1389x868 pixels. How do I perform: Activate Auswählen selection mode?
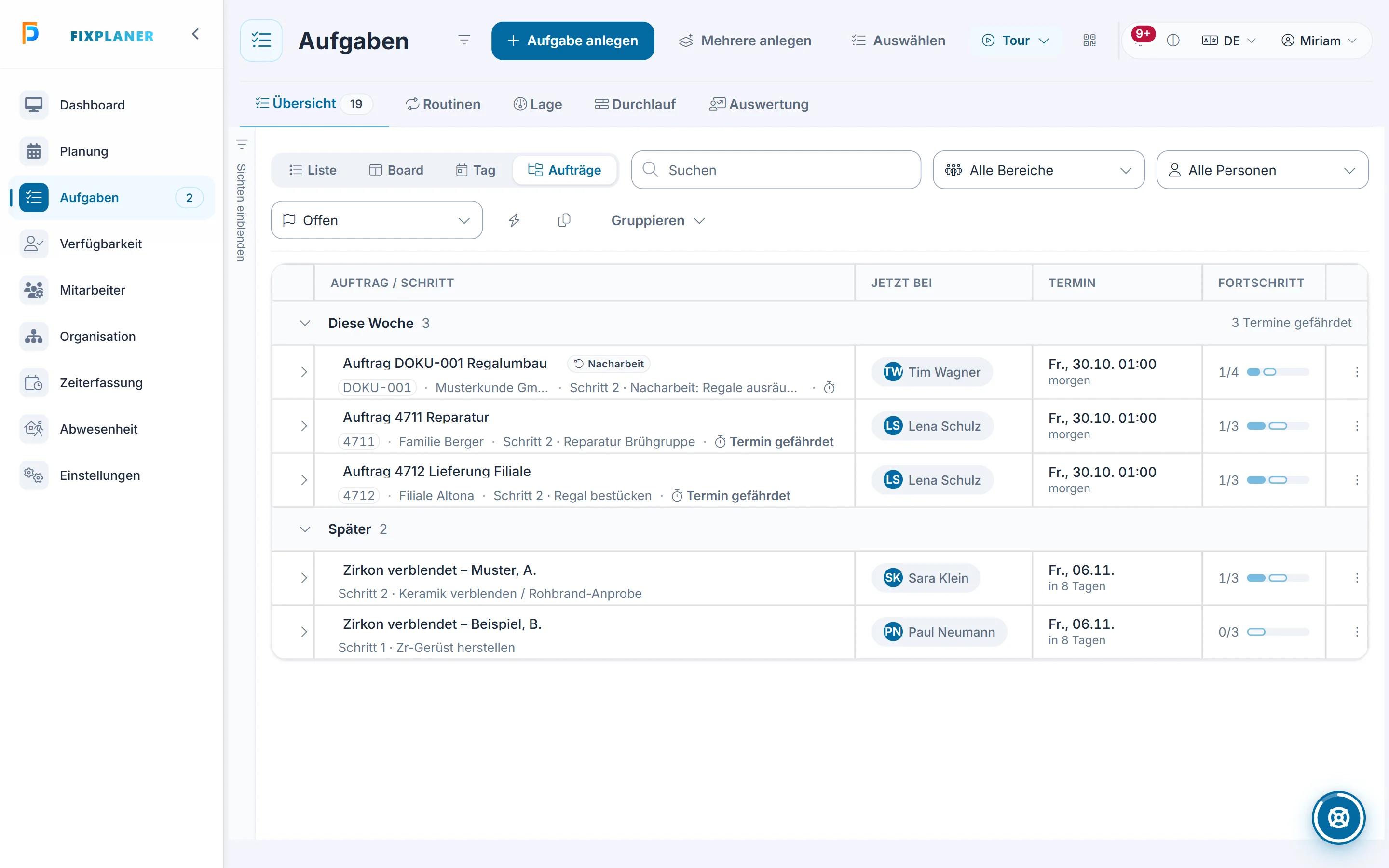point(898,41)
